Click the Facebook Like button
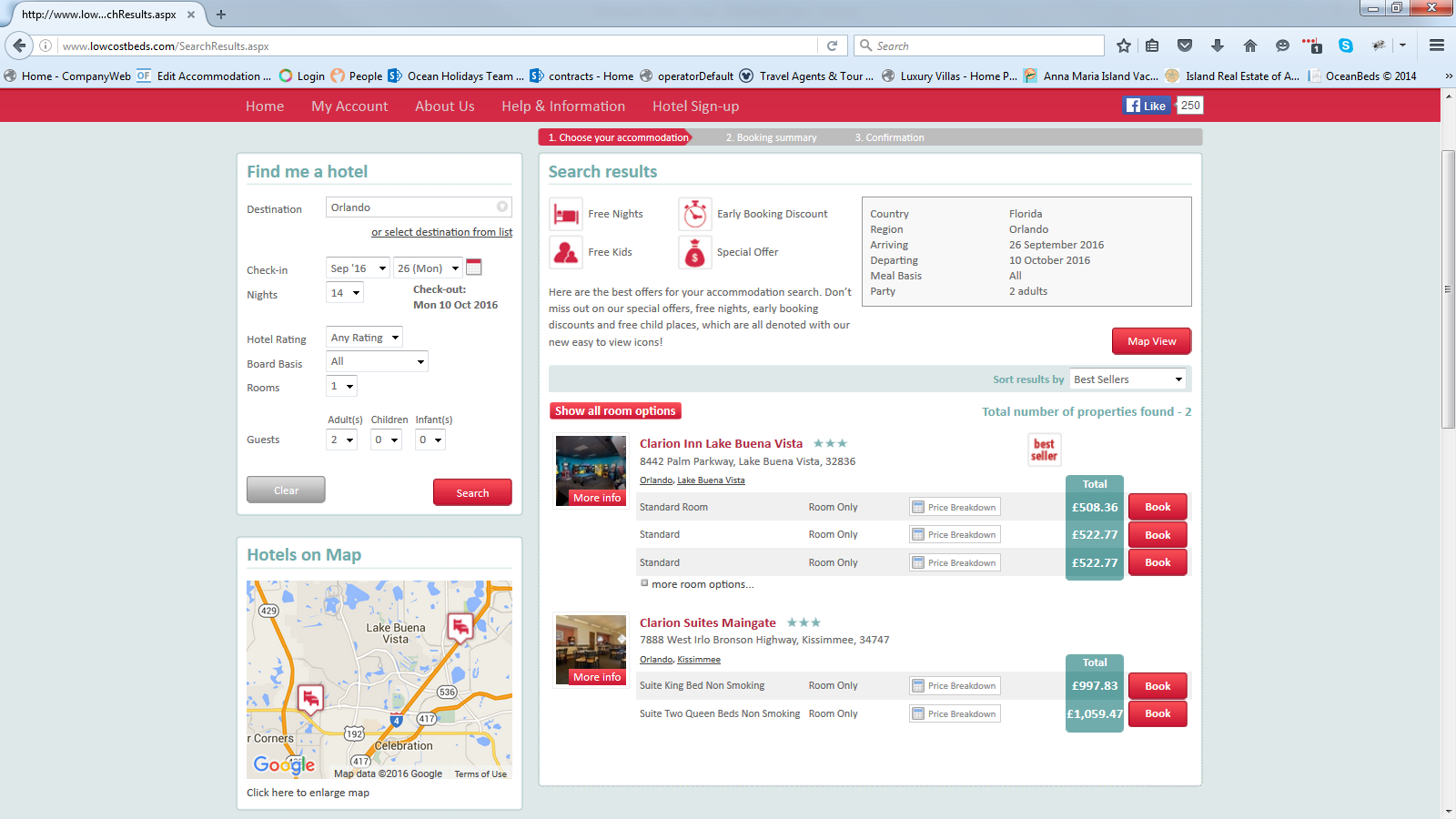This screenshot has width=1456, height=819. (1147, 106)
